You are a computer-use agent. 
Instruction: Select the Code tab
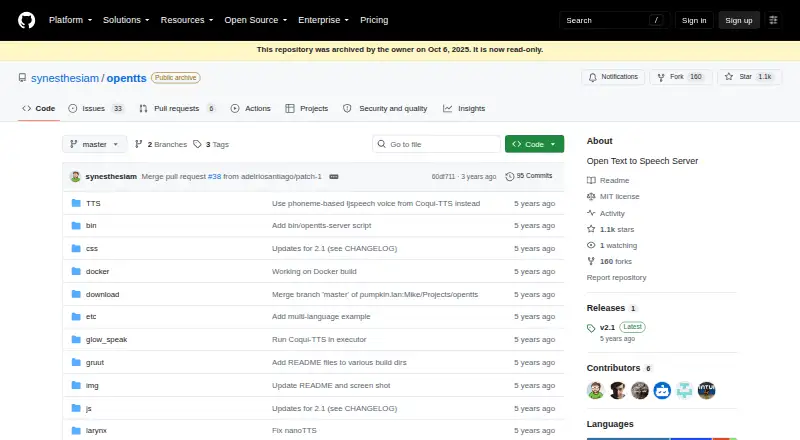(39, 109)
